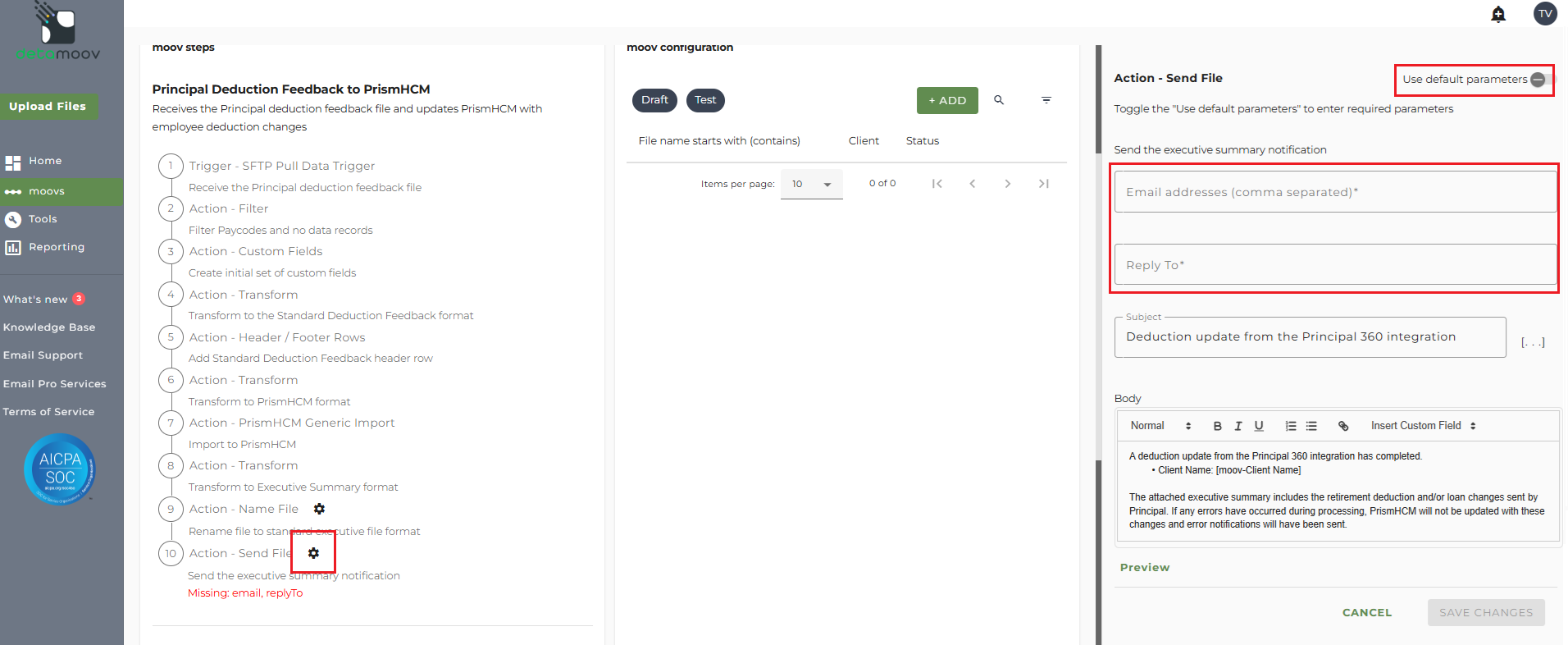Click Upload Files button
The width and height of the screenshot is (1568, 645).
point(48,107)
